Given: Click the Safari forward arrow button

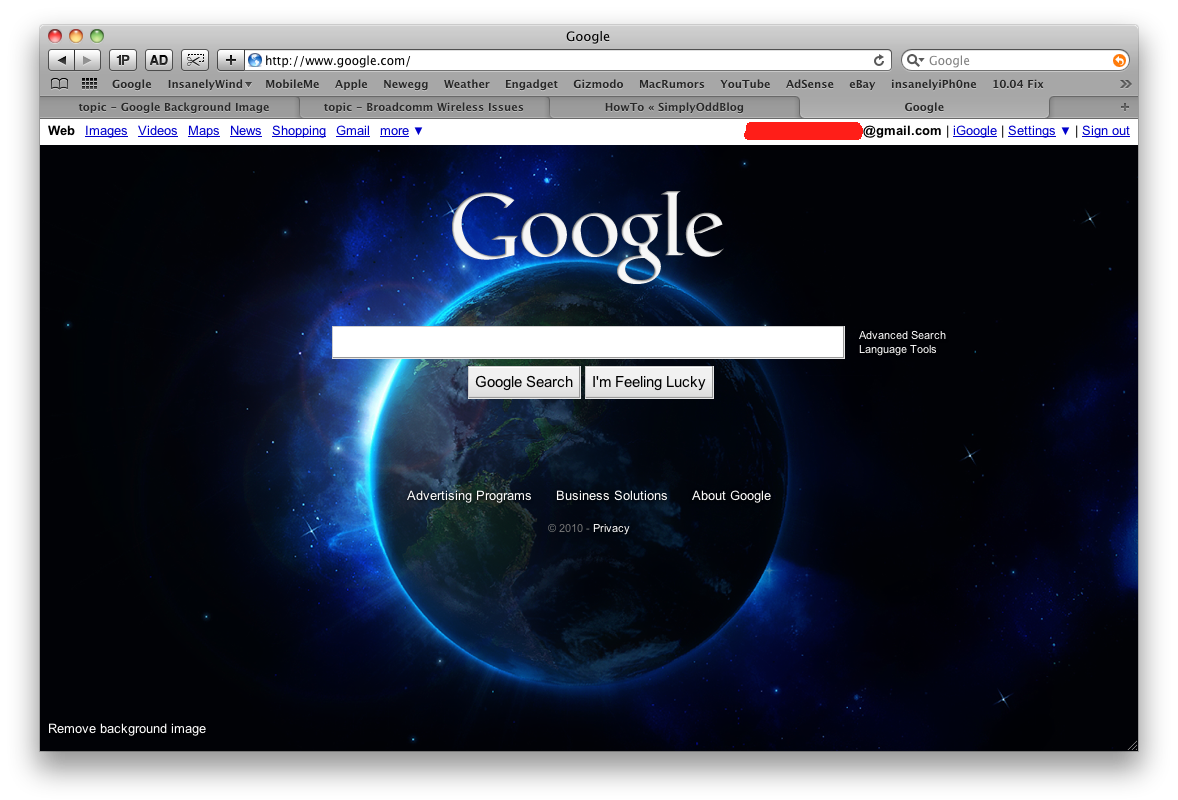Looking at the screenshot, I should coord(87,60).
